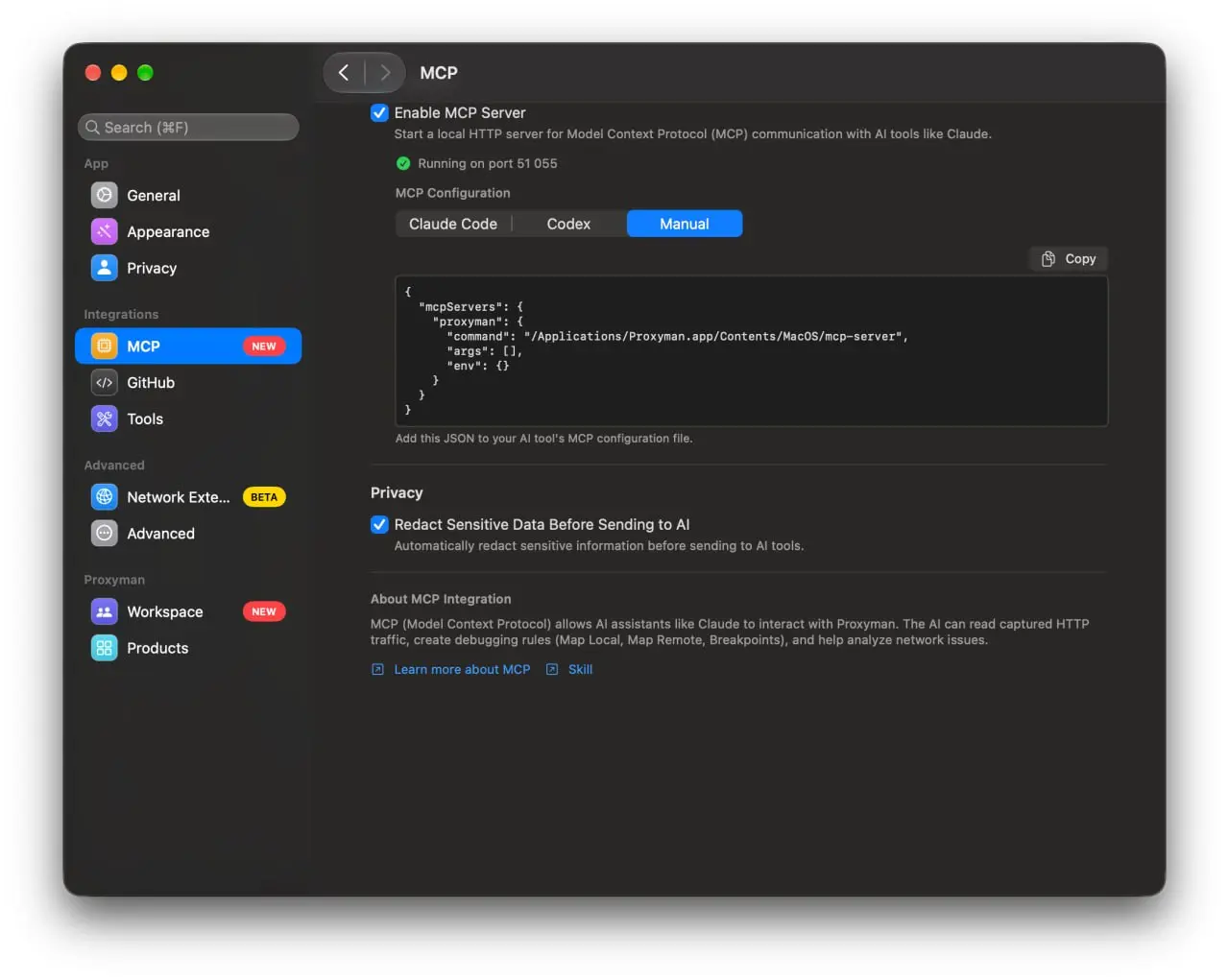The height and width of the screenshot is (980, 1229).
Task: Click the 'Start a local HTTP server' description
Action: [692, 134]
